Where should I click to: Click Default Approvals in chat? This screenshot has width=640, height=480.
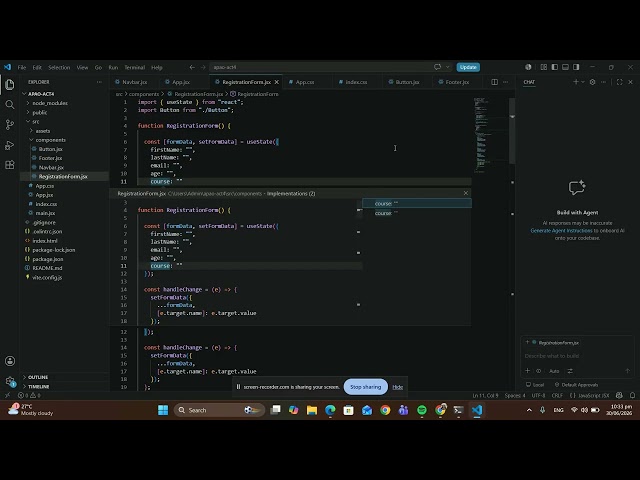click(576, 385)
